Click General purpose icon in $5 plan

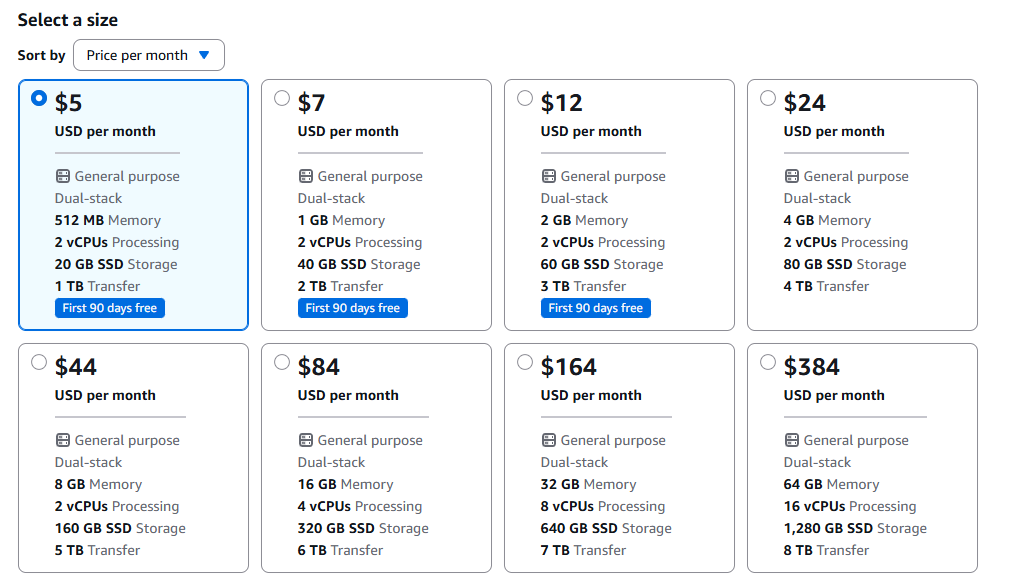tap(62, 176)
